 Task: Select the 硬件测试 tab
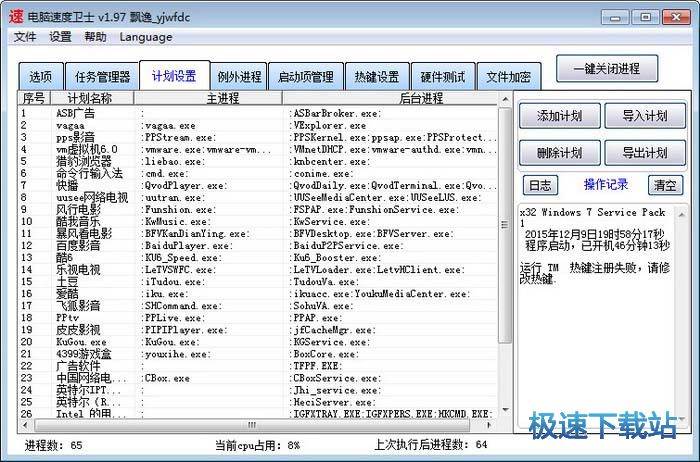(443, 77)
